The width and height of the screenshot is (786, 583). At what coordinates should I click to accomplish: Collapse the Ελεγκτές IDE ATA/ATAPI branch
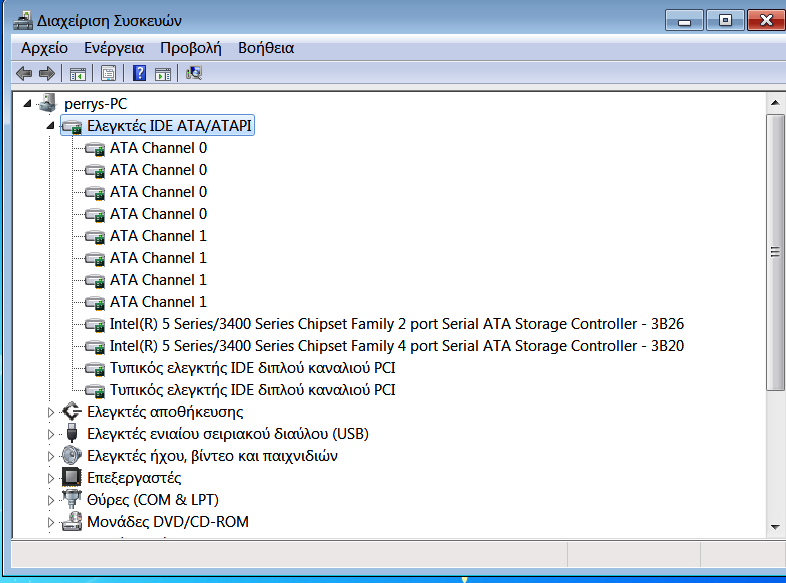[x=50, y=125]
